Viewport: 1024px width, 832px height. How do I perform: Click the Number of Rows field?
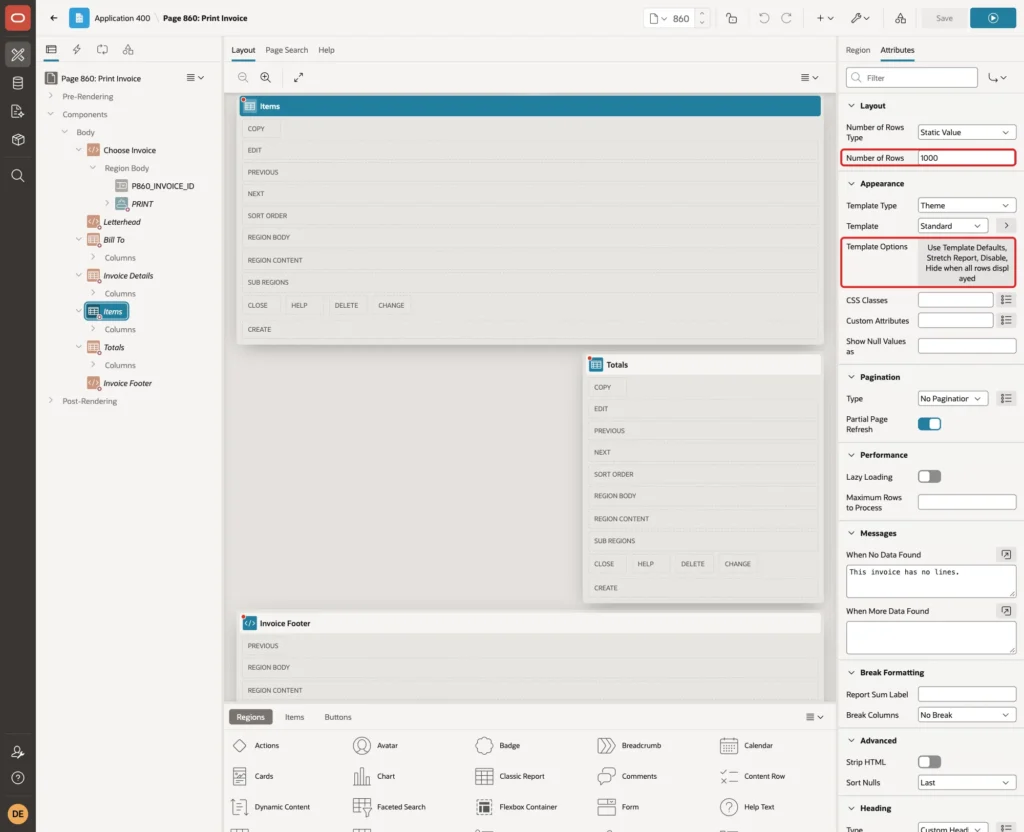point(966,158)
